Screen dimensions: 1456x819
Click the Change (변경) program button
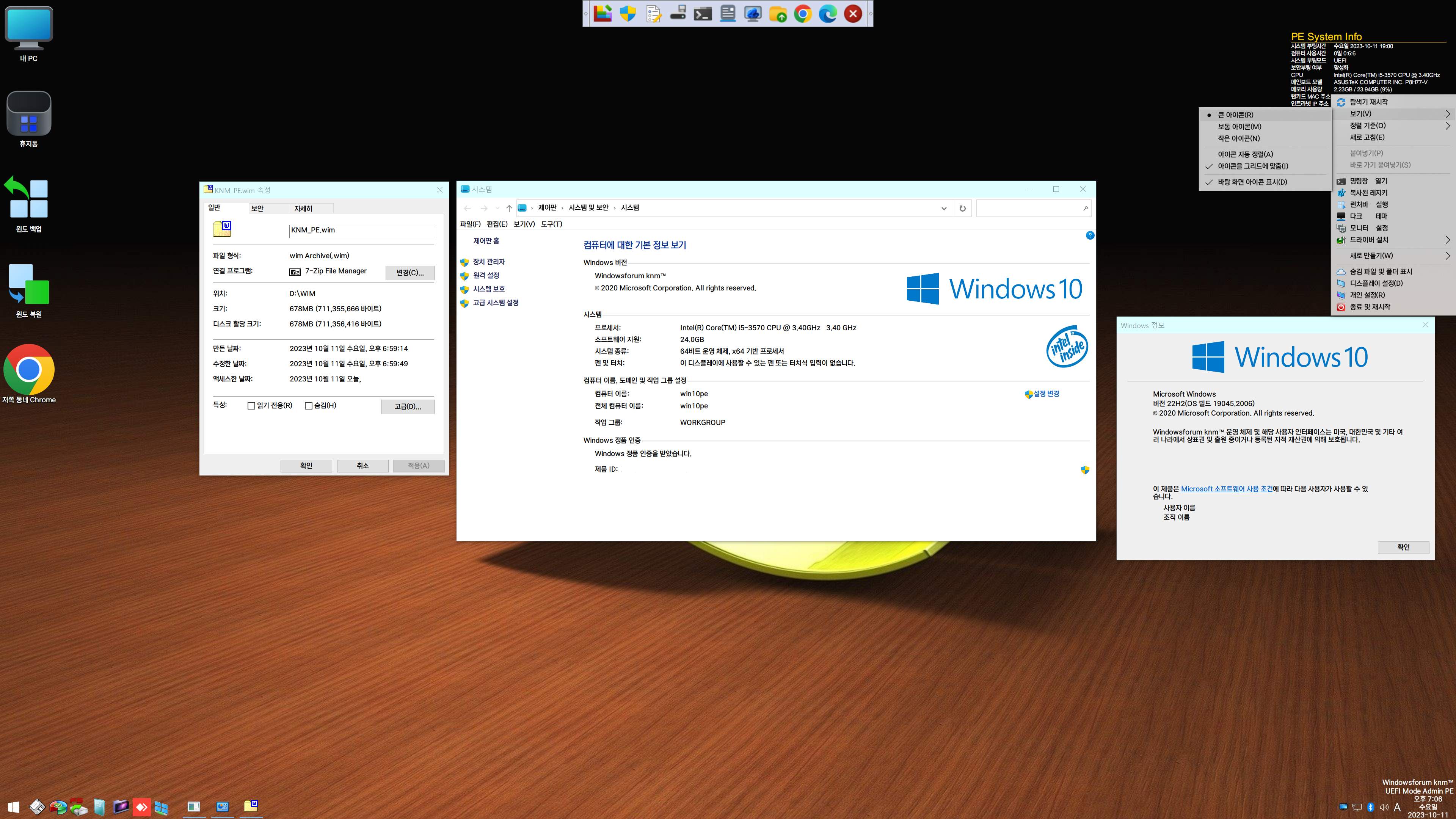tap(410, 273)
